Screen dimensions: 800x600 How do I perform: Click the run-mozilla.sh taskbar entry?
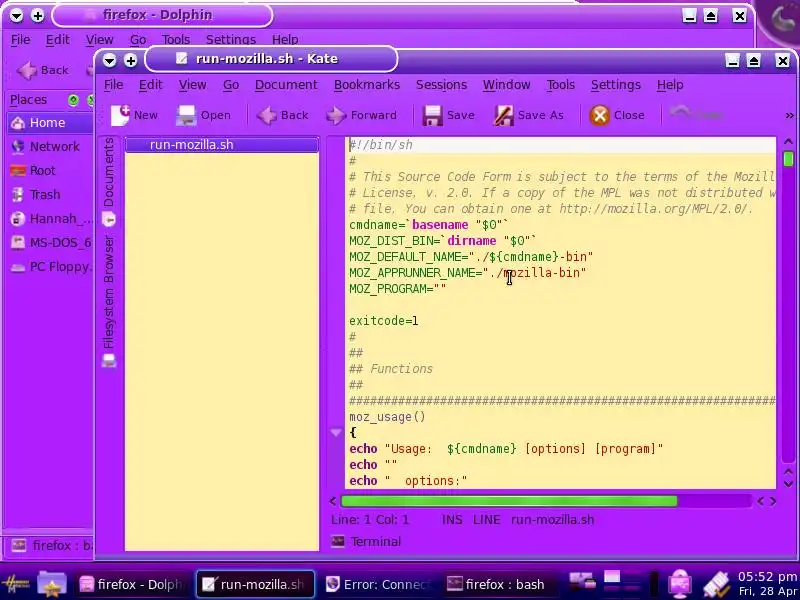click(255, 584)
